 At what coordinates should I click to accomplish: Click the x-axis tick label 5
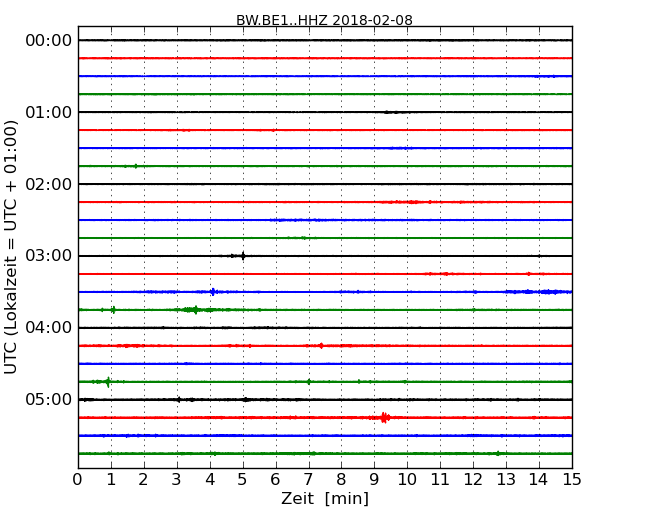[x=243, y=480]
